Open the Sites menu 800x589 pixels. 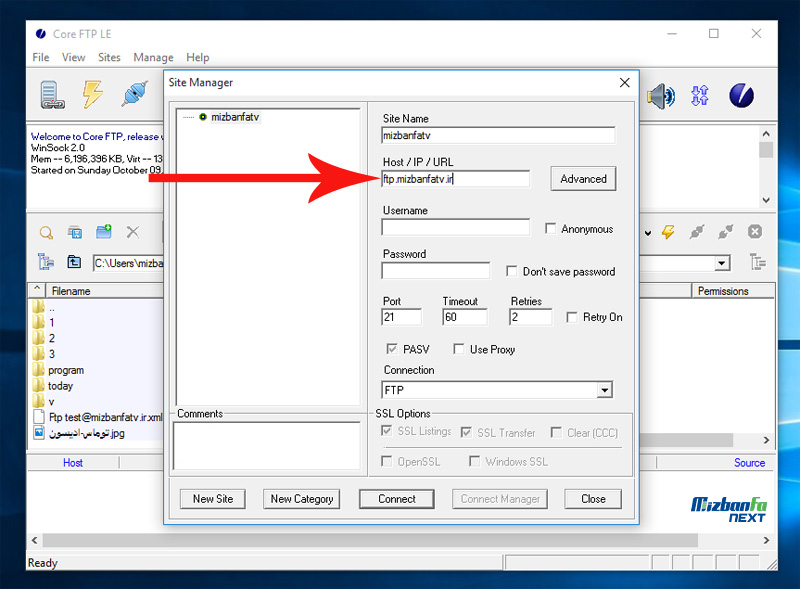click(x=109, y=57)
